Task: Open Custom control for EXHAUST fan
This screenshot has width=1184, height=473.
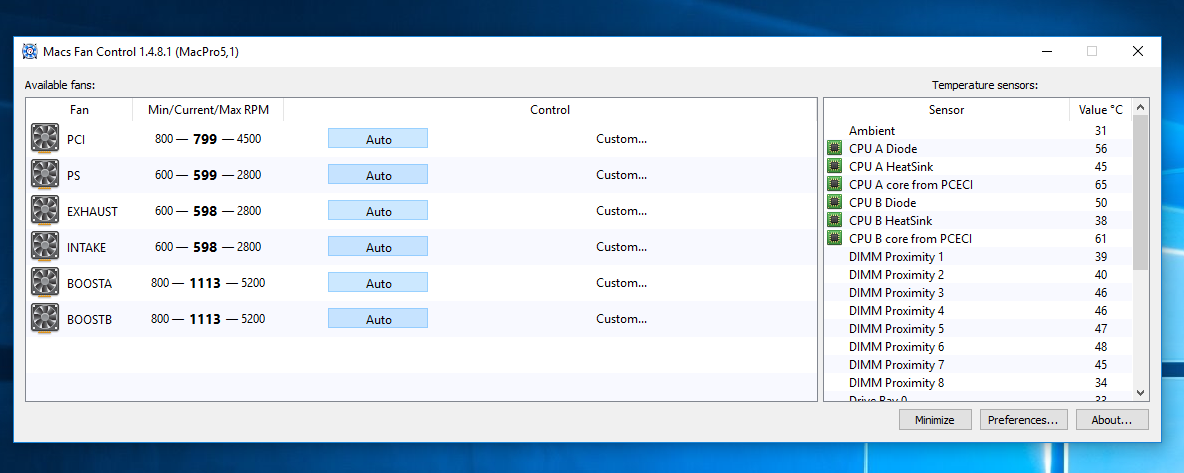Action: 621,211
